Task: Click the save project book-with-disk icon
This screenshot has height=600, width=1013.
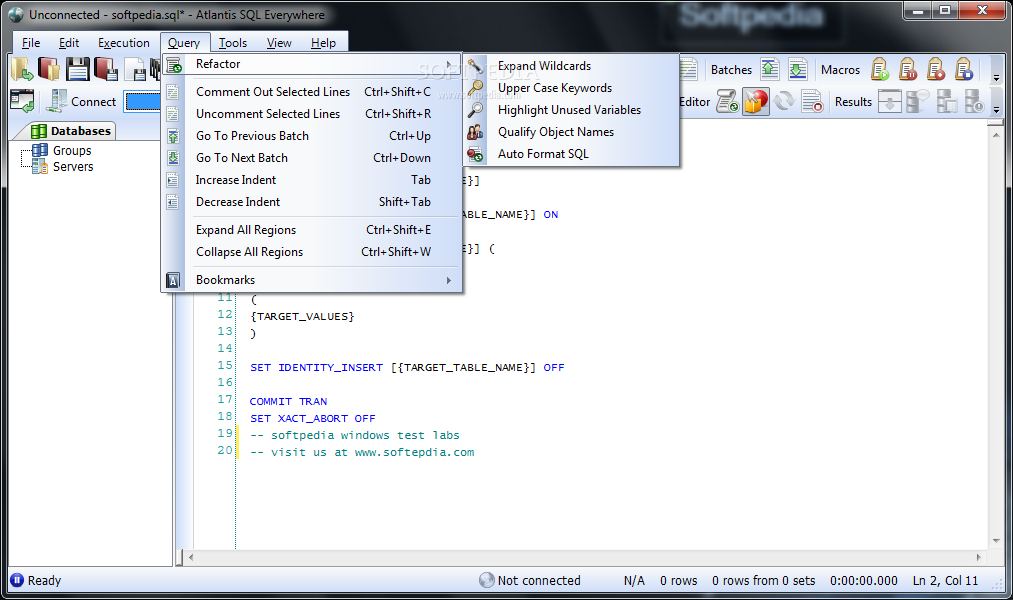Action: point(106,68)
